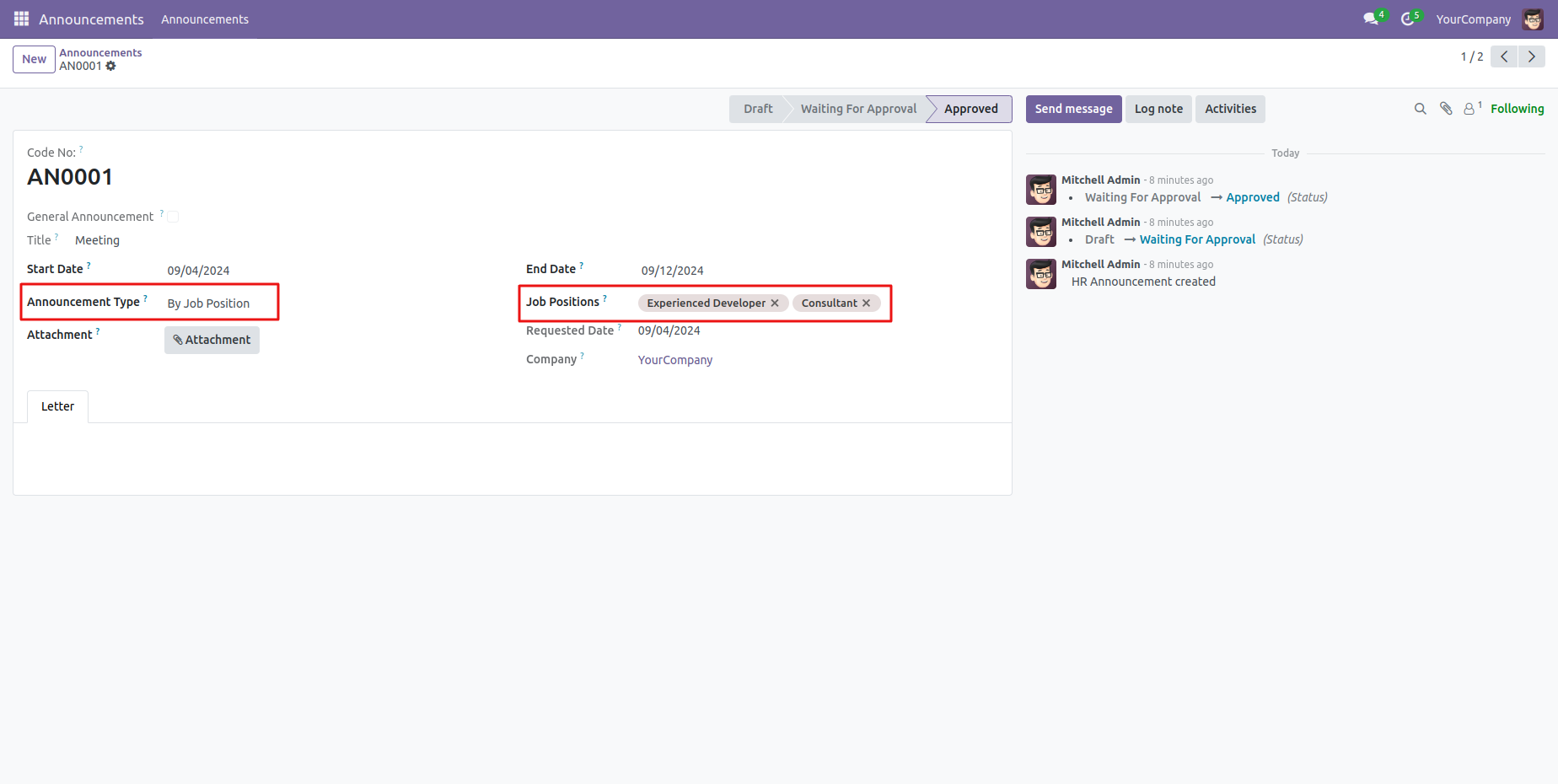Open the activities clock icon
This screenshot has width=1558, height=784.
1407,19
